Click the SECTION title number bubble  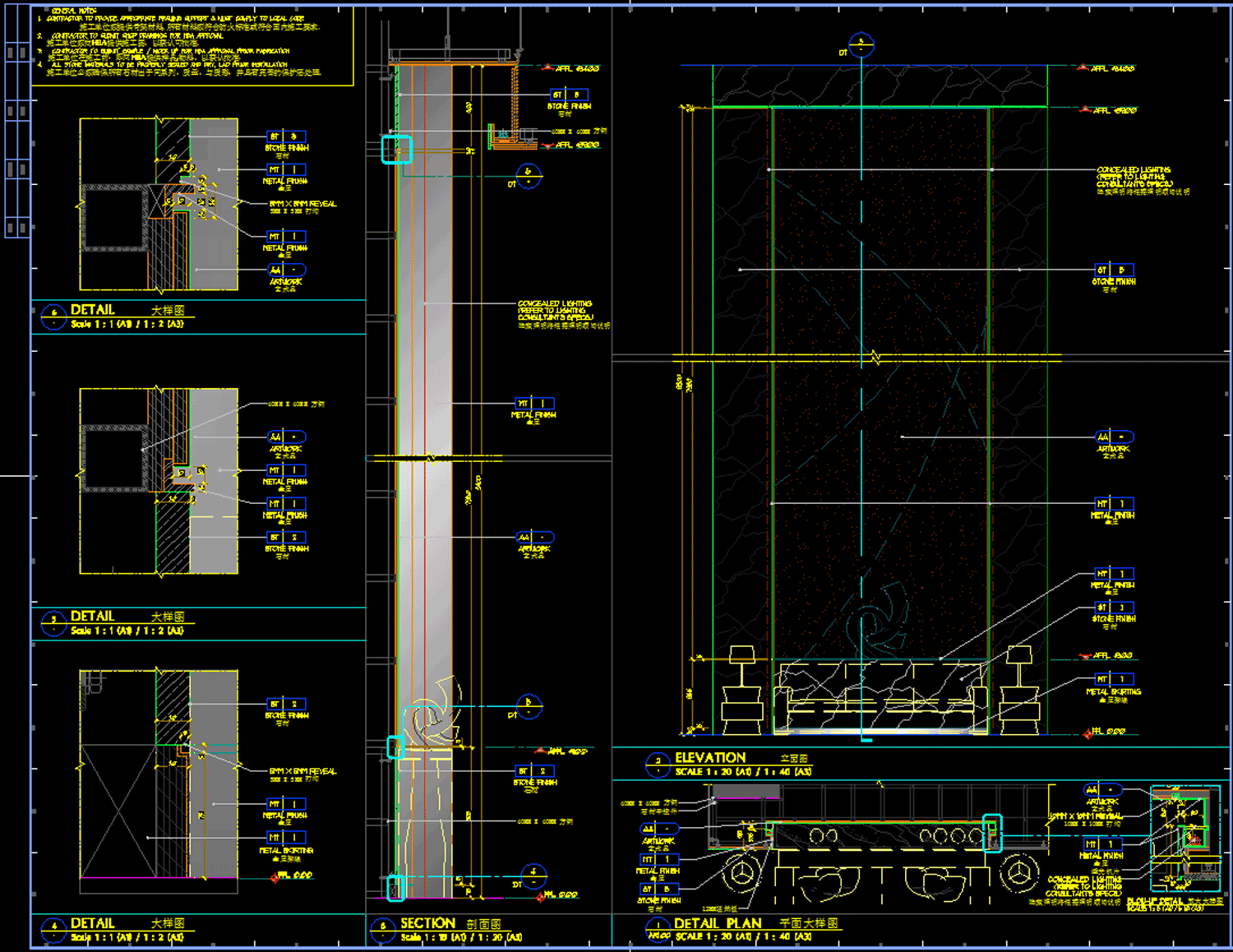[x=382, y=930]
